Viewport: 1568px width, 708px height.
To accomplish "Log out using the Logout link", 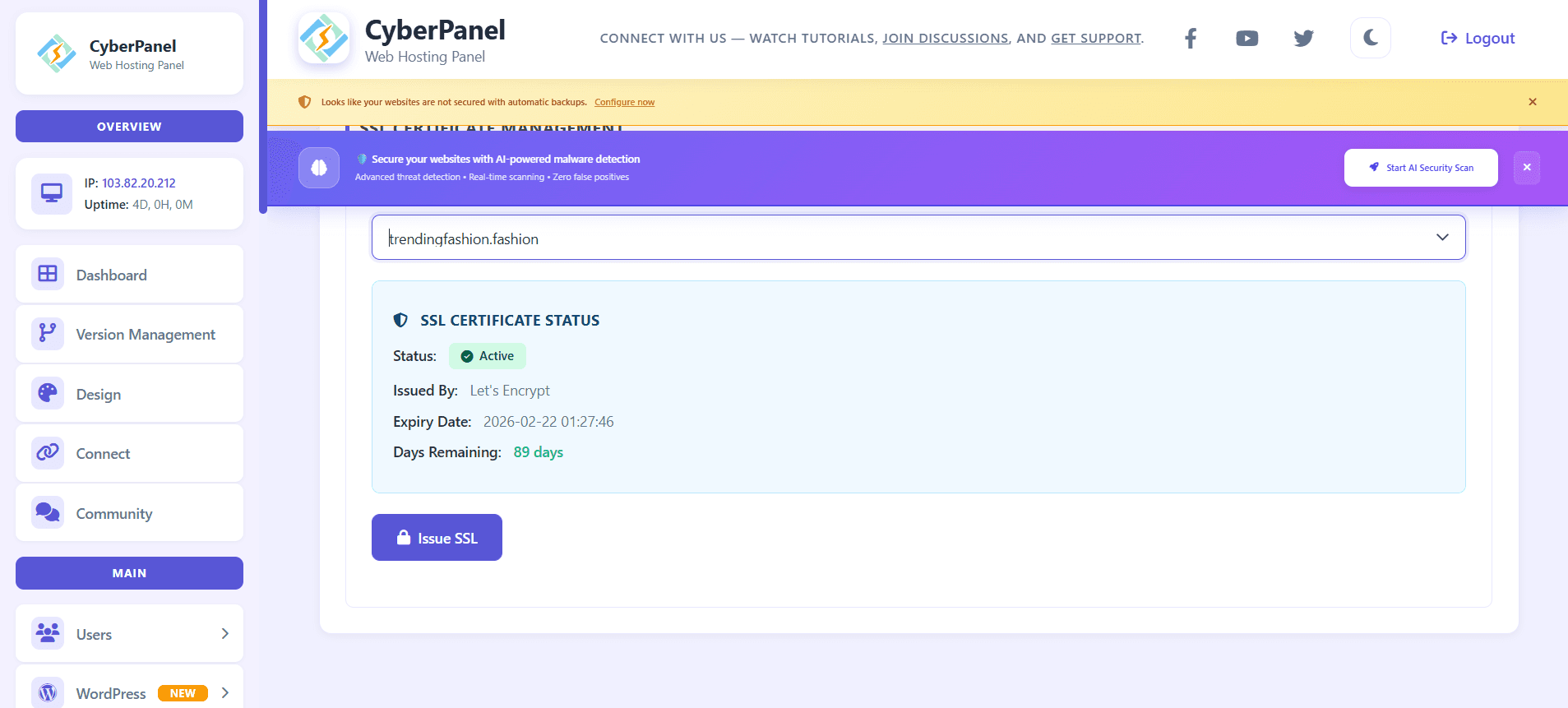I will pos(1478,39).
